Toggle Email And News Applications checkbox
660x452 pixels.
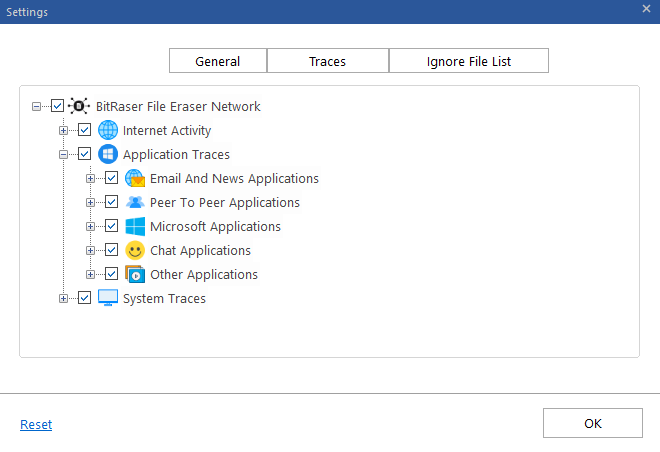click(x=112, y=178)
